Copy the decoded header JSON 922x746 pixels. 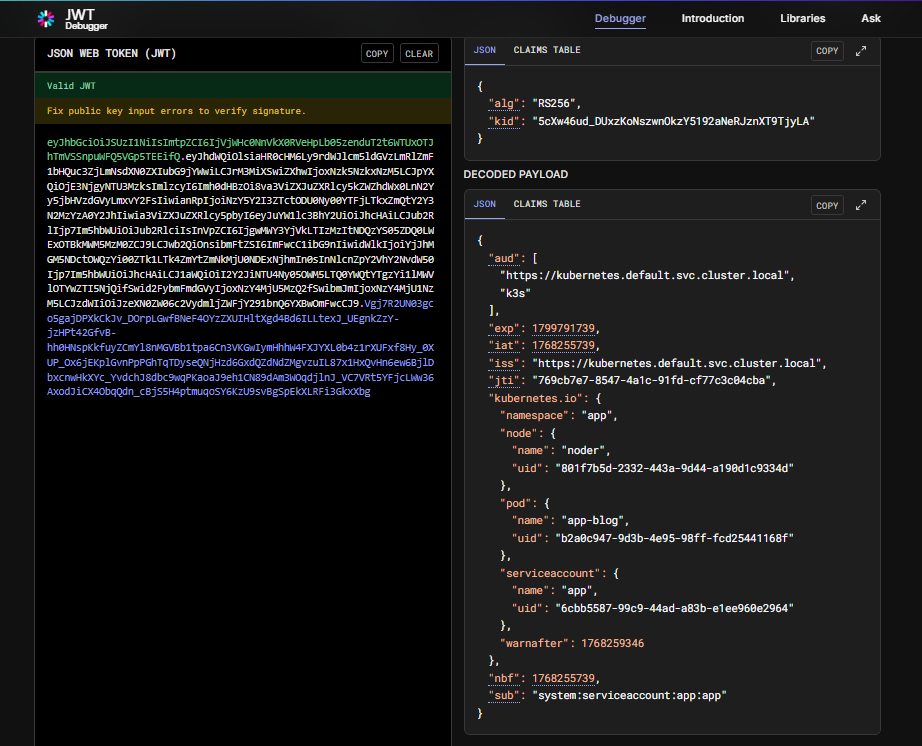tap(827, 50)
